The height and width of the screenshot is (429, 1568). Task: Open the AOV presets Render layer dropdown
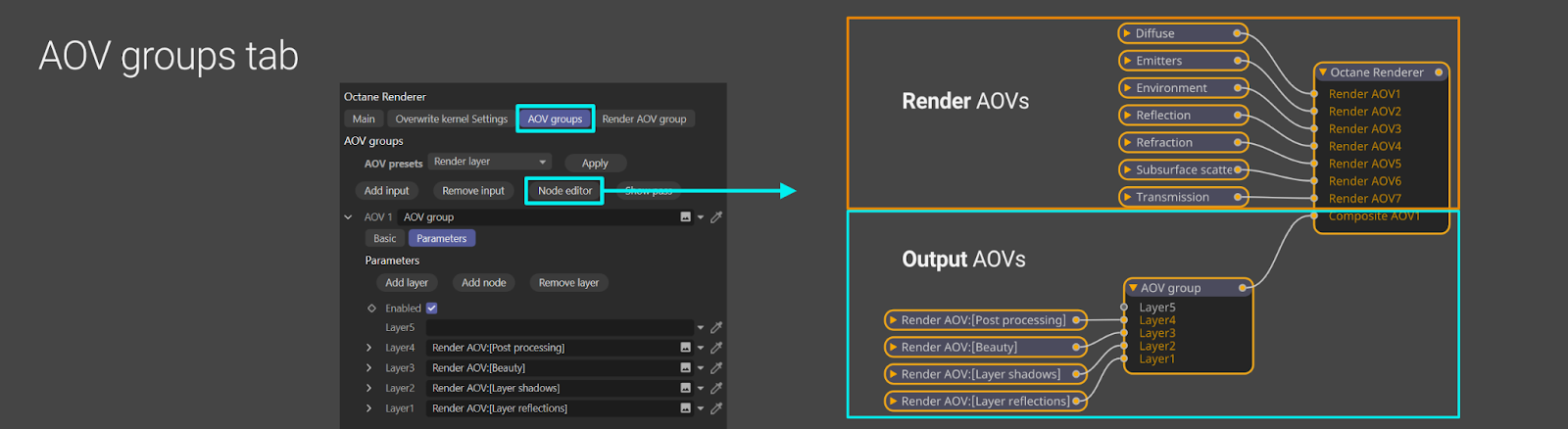click(490, 162)
